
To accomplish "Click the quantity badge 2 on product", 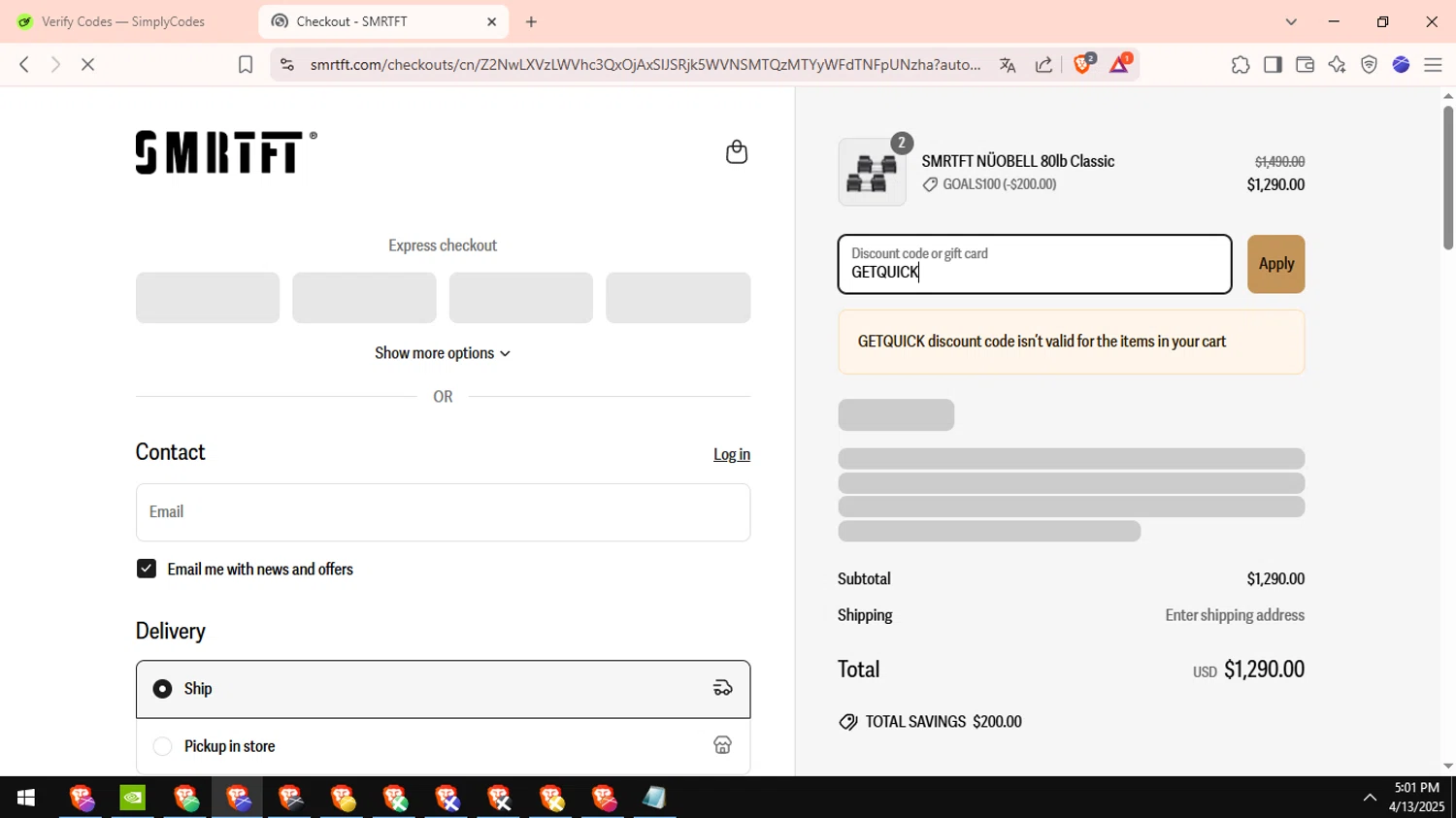I will 902,143.
